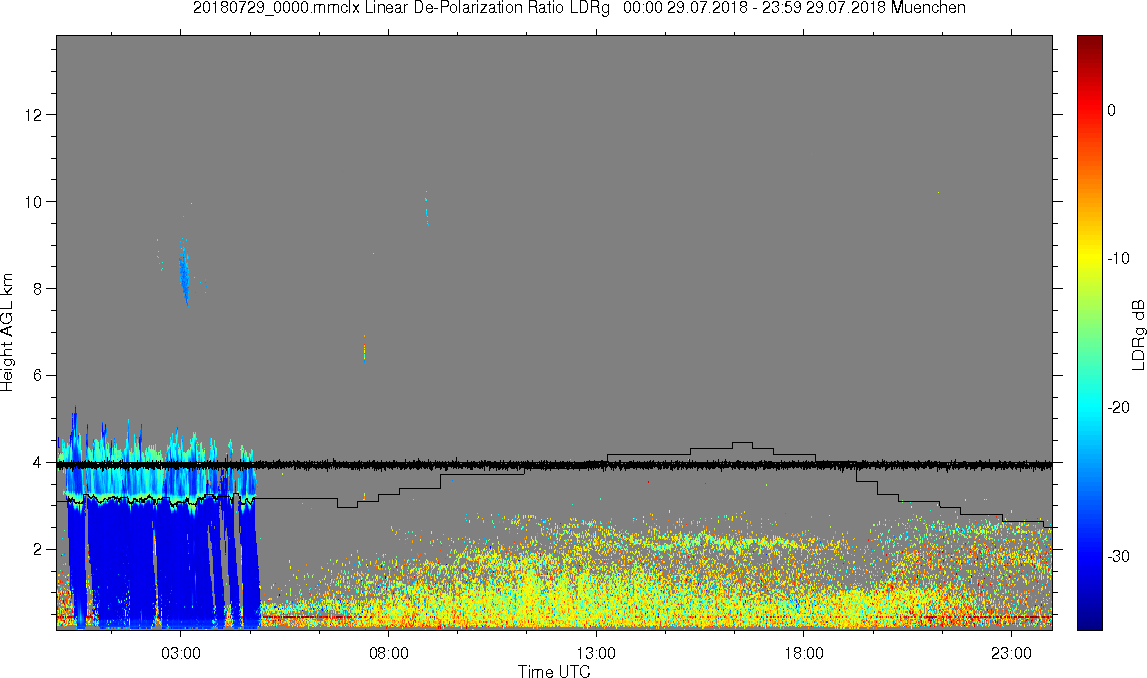Screen dimensions: 1147x678
Task: Click the yellow region of the colorbar
Action: pos(1089,258)
